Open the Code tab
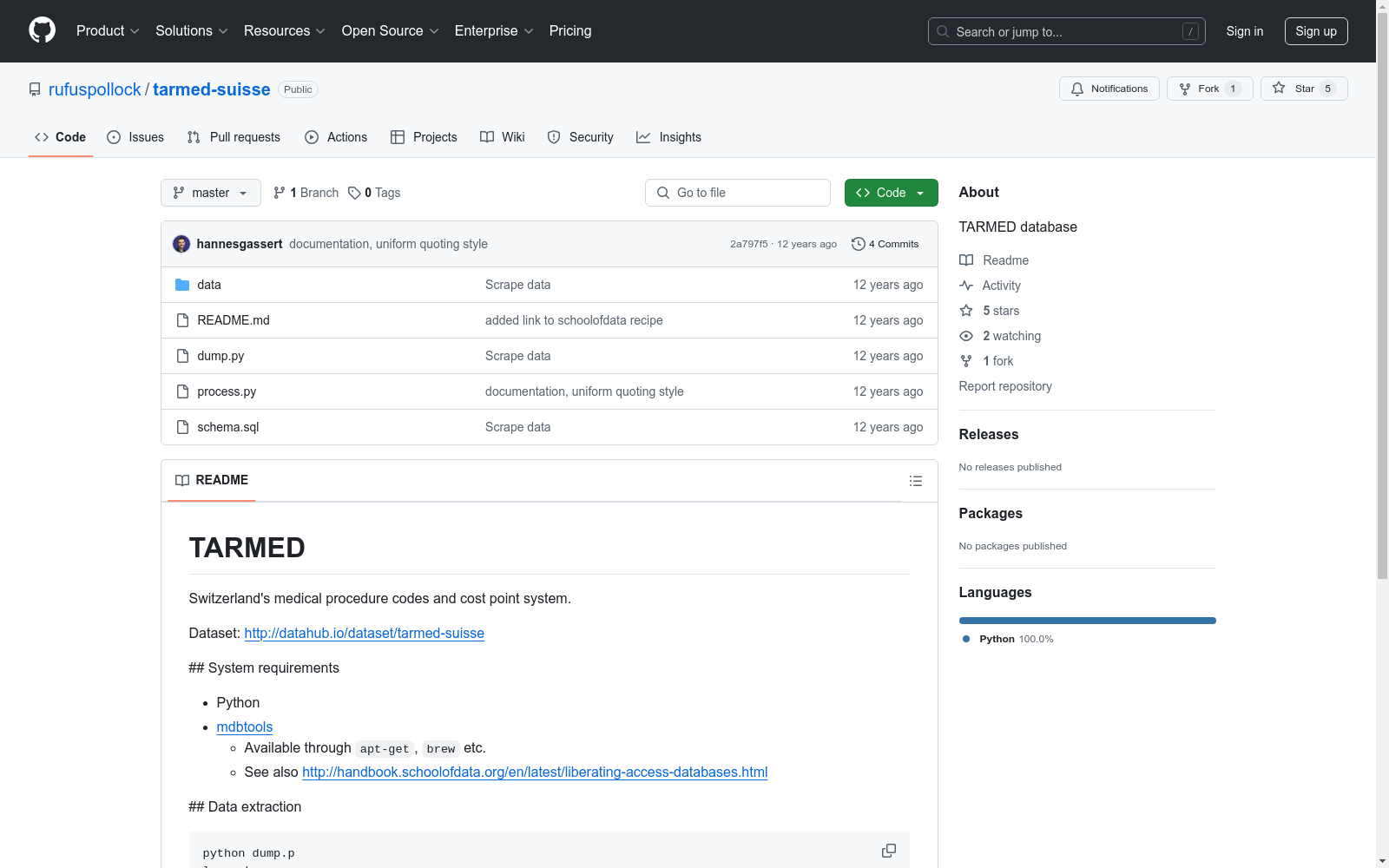The height and width of the screenshot is (868, 1389). coord(60,137)
